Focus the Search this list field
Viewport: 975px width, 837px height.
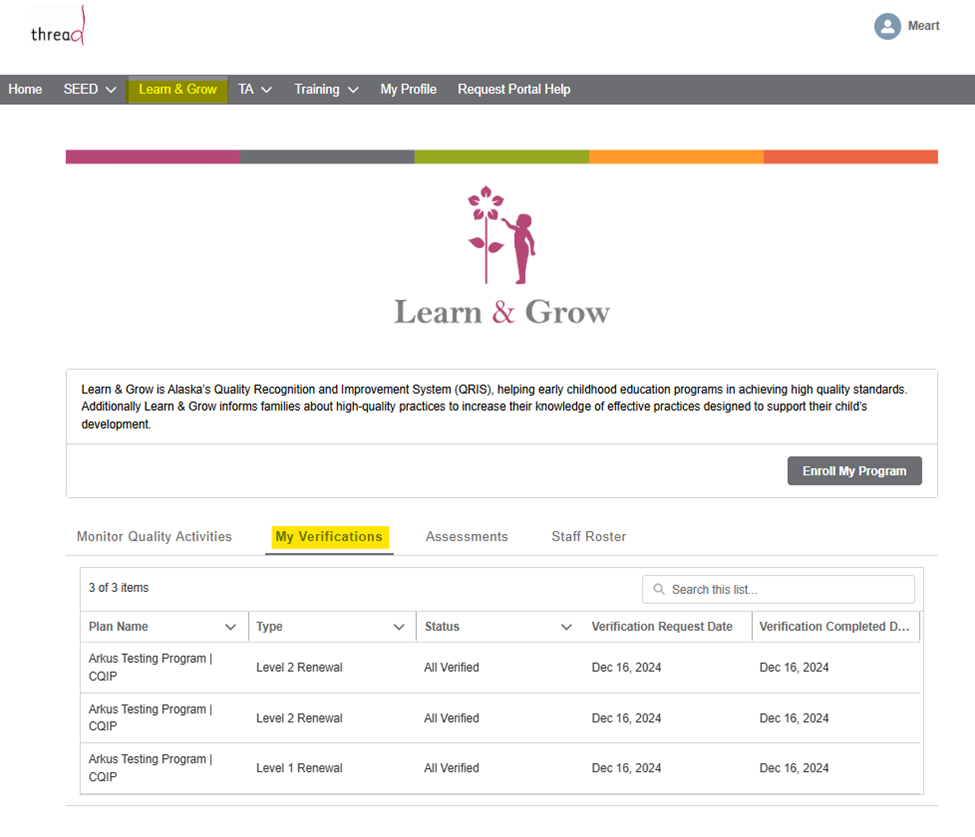[778, 589]
